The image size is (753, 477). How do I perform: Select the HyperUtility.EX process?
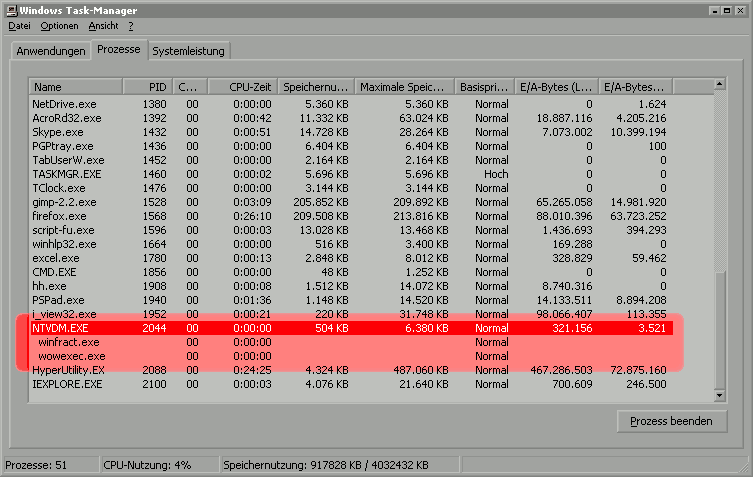[351, 370]
